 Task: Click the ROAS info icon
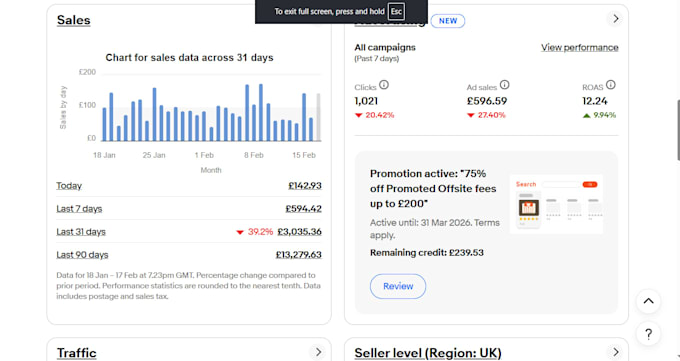pos(611,85)
